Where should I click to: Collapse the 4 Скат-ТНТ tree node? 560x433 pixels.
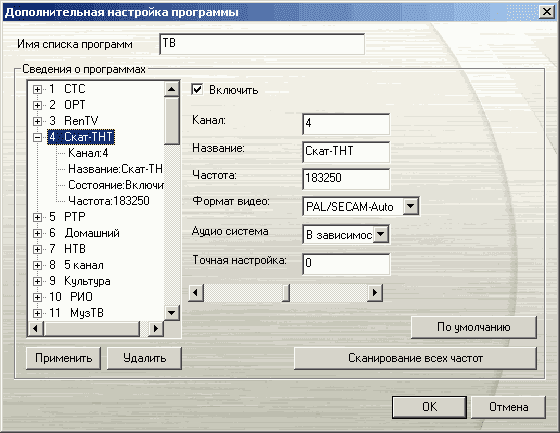tap(37, 138)
